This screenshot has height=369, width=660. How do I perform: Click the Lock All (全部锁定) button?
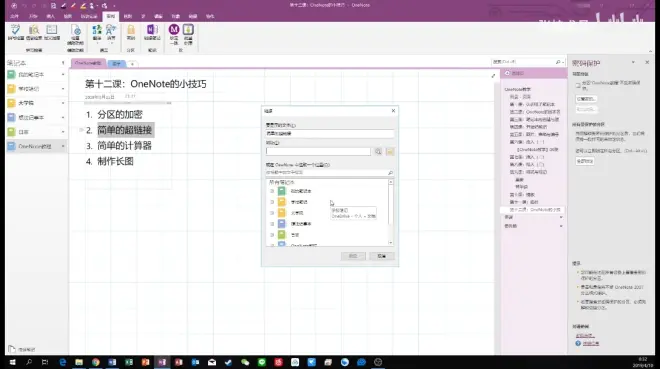(585, 161)
